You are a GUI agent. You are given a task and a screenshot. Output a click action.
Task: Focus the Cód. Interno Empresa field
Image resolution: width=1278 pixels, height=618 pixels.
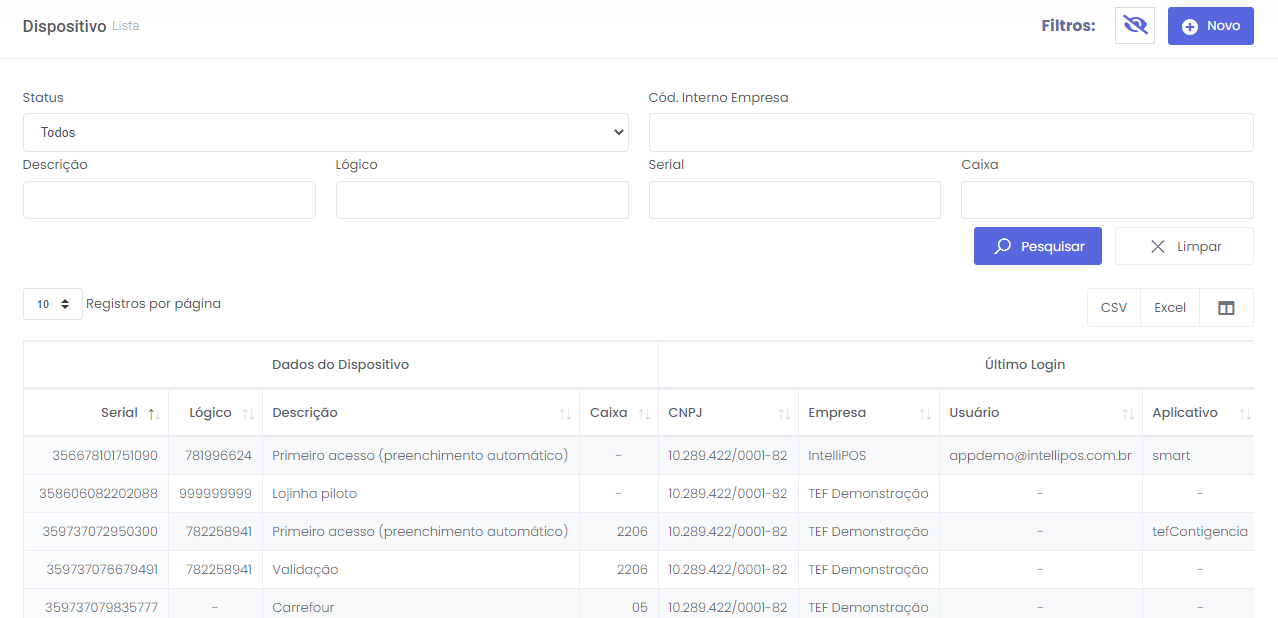tap(950, 132)
